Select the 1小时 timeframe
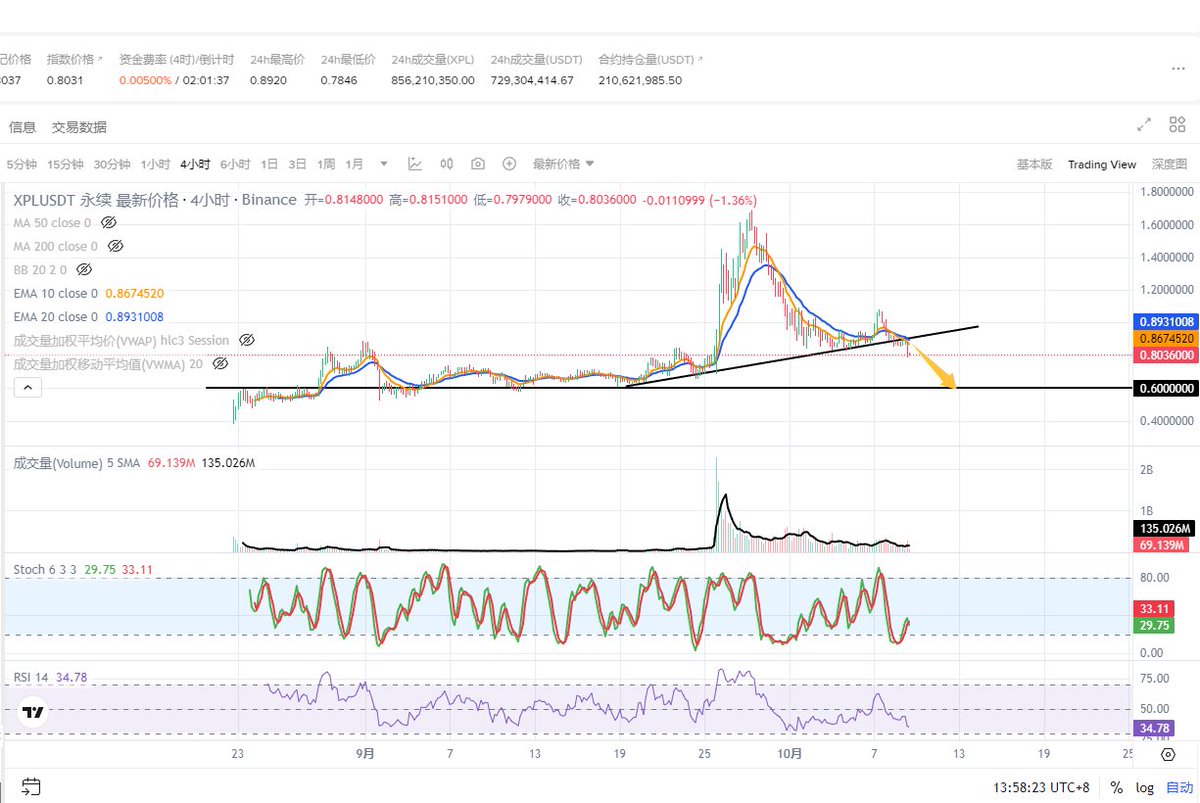Image resolution: width=1200 pixels, height=803 pixels. (155, 164)
